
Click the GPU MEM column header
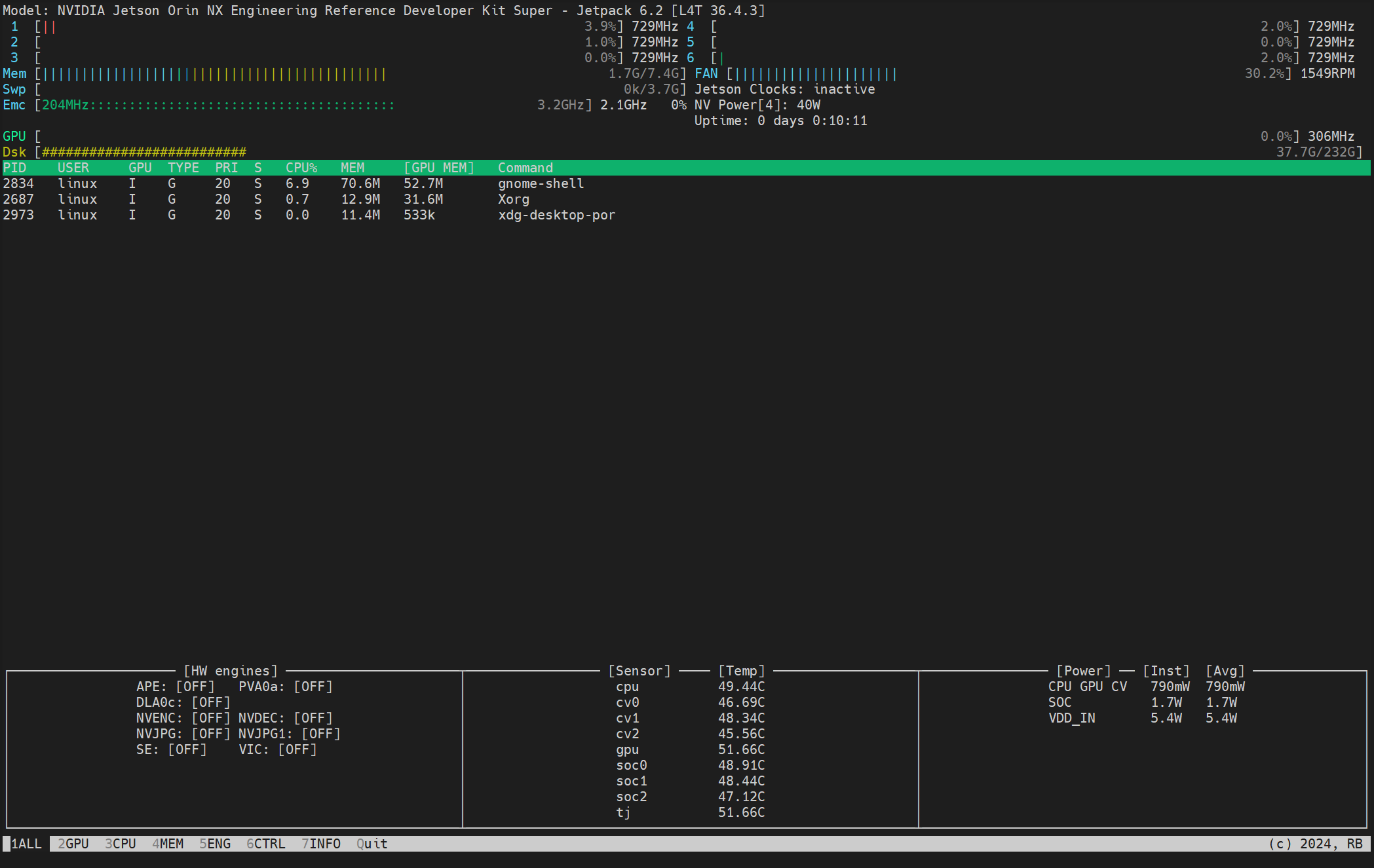(438, 168)
